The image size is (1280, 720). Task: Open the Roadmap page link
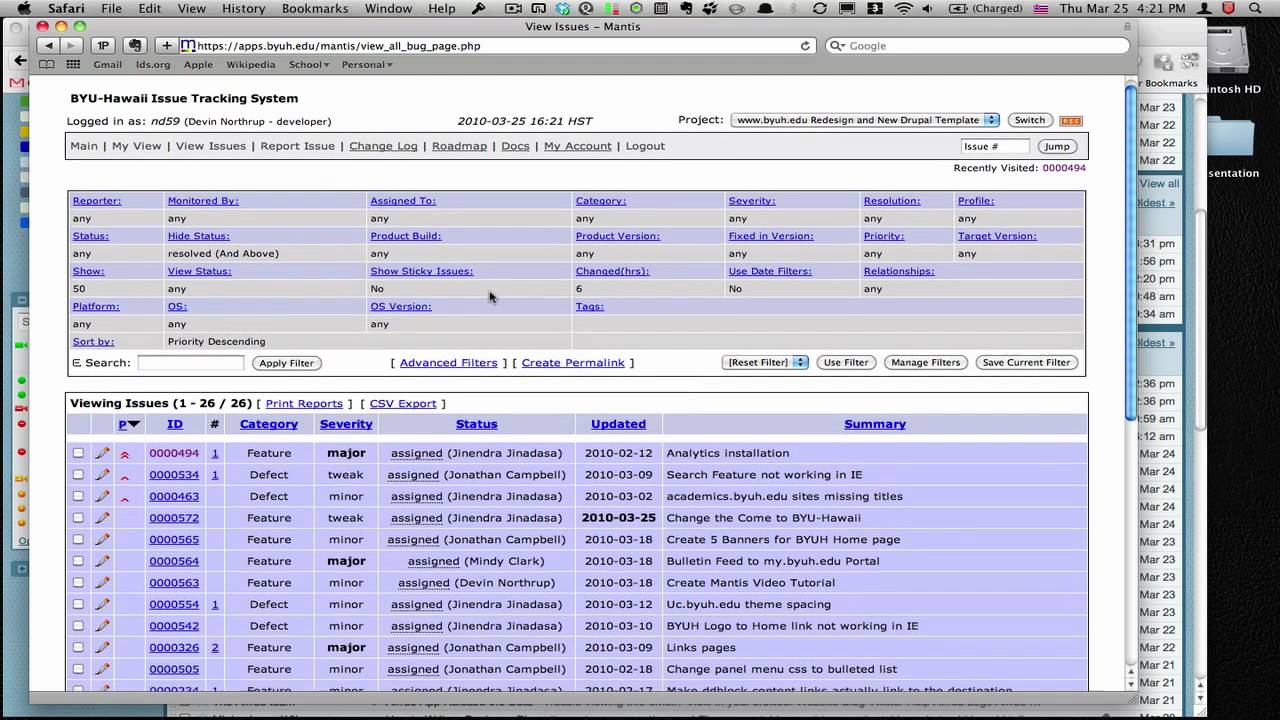[459, 146]
